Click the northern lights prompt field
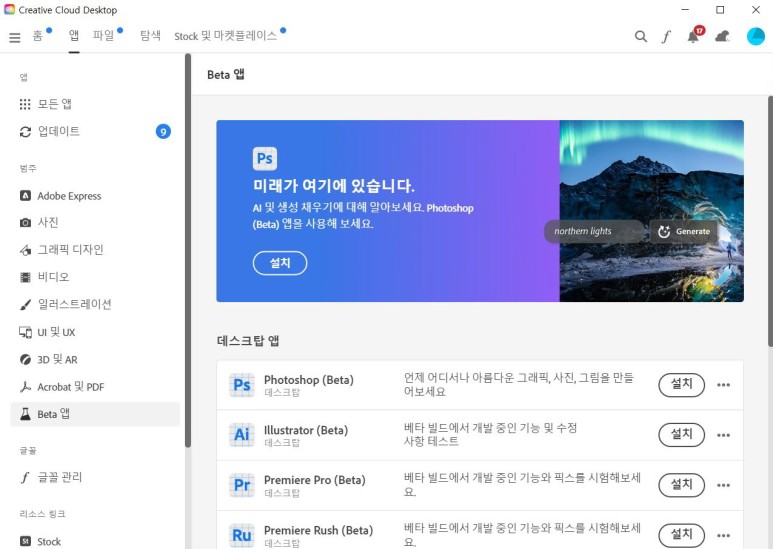 pyautogui.click(x=594, y=231)
